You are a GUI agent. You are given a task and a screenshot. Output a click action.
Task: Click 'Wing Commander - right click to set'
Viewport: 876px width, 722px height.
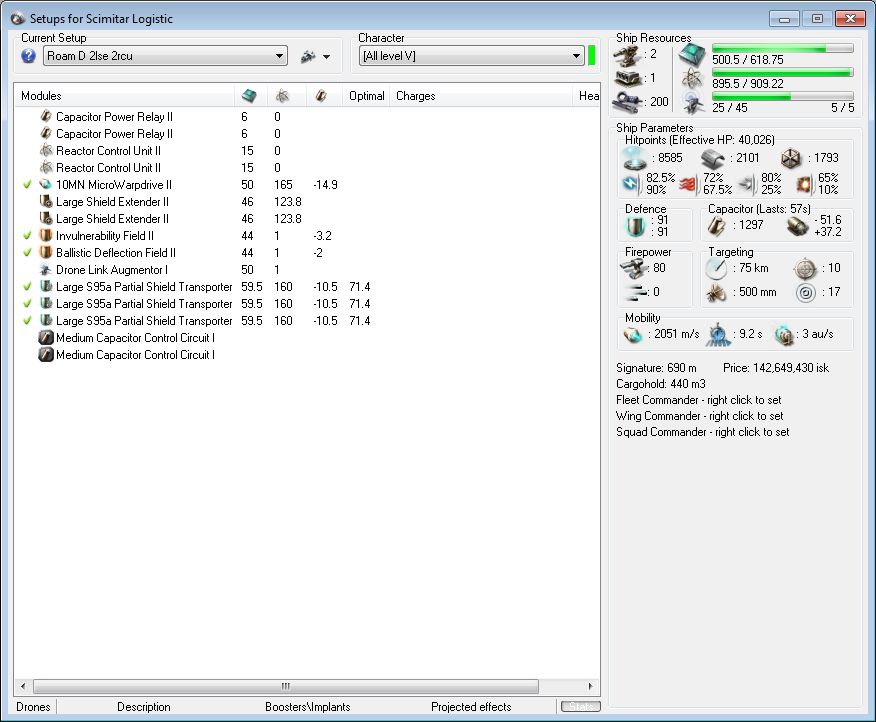pyautogui.click(x=699, y=416)
